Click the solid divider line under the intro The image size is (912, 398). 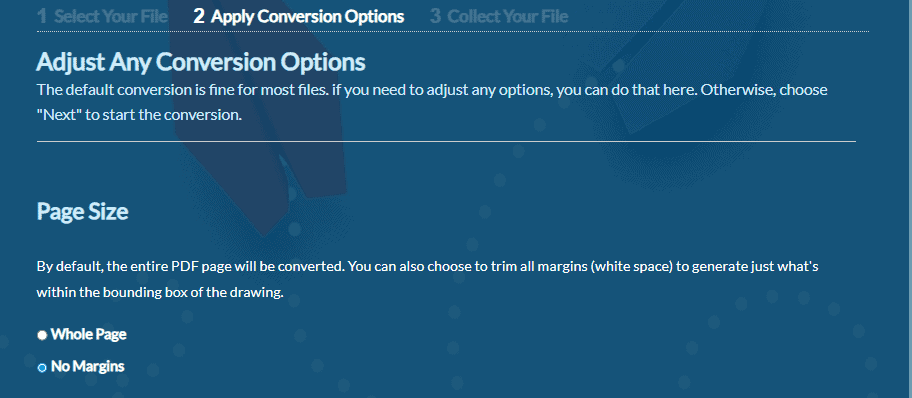[446, 141]
